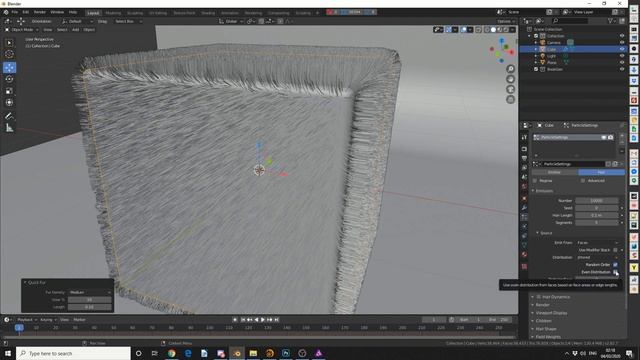This screenshot has width=640, height=360.
Task: Adjust particle Number value field
Action: coord(597,200)
